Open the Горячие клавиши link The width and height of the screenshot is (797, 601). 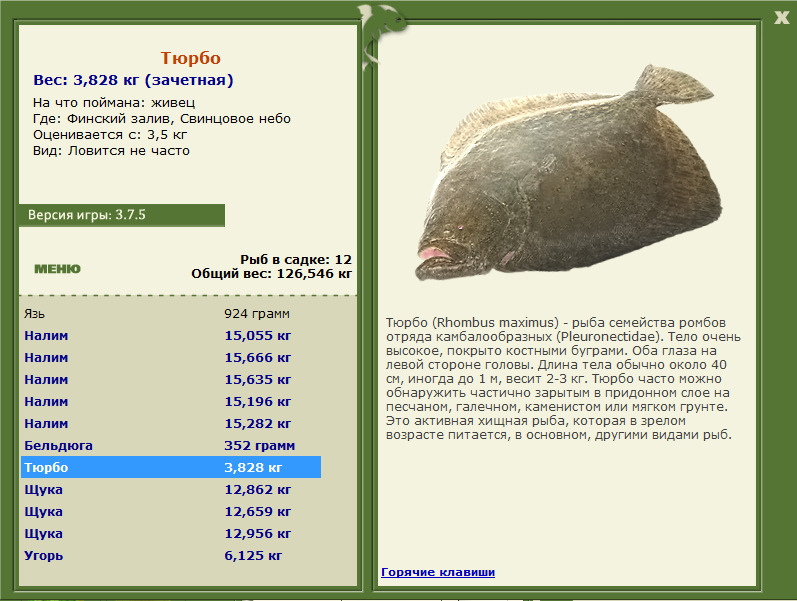(438, 572)
